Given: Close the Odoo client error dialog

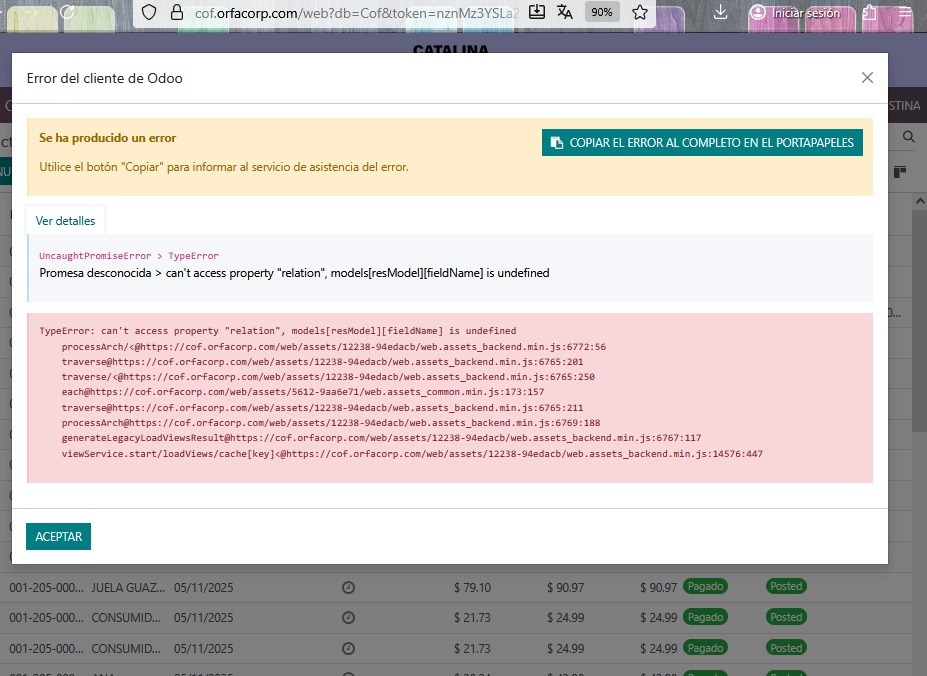Looking at the screenshot, I should 867,78.
